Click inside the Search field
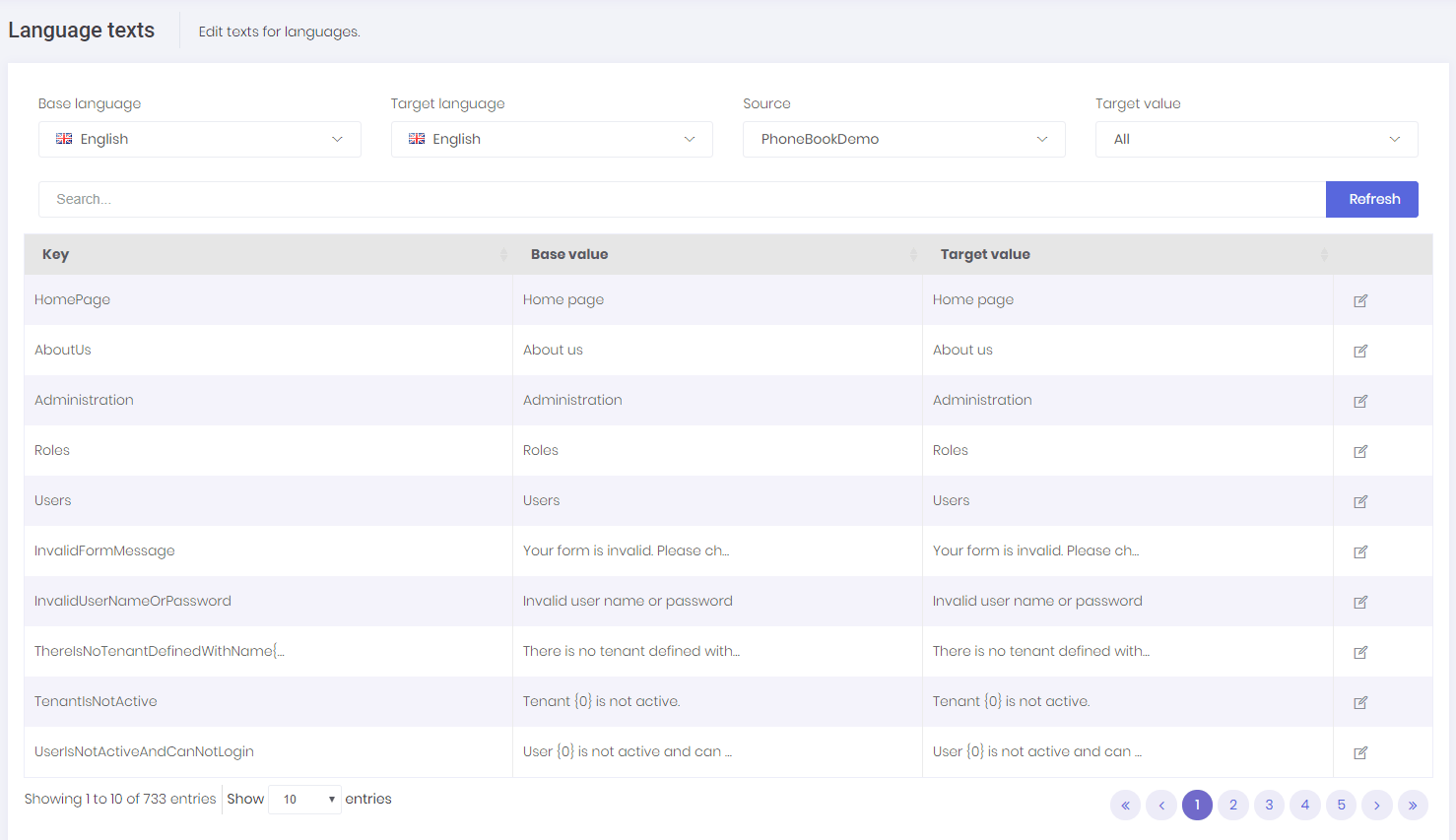1456x840 pixels. coord(680,199)
